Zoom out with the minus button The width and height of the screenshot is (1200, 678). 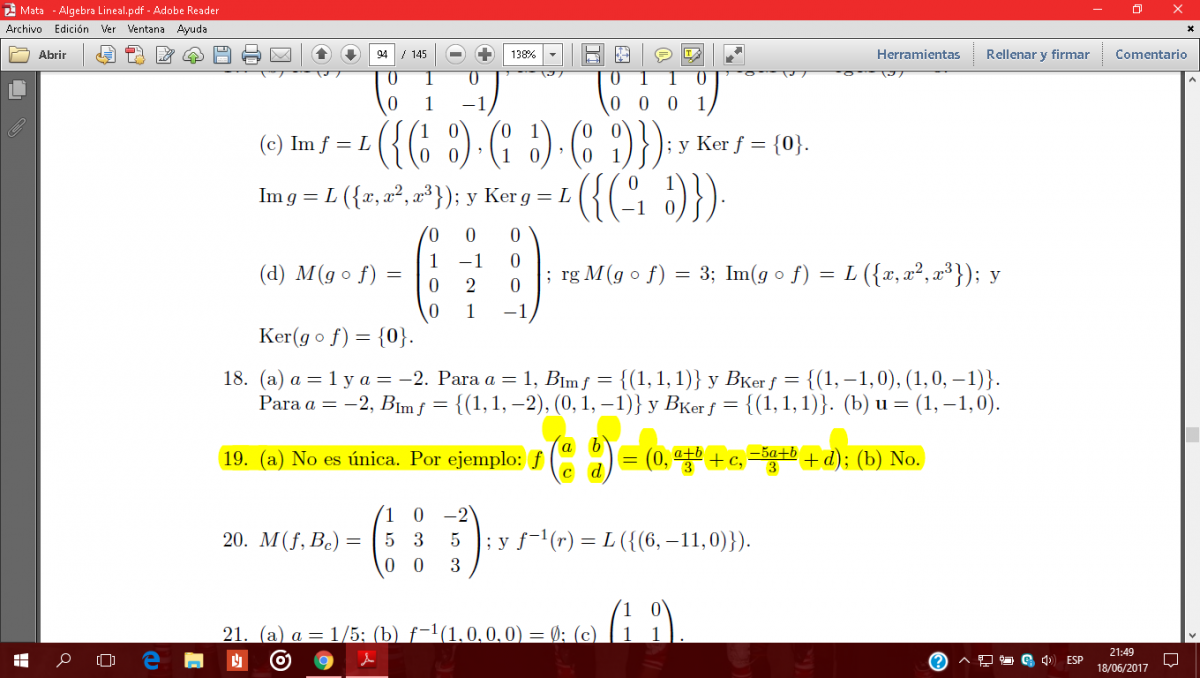coord(456,54)
